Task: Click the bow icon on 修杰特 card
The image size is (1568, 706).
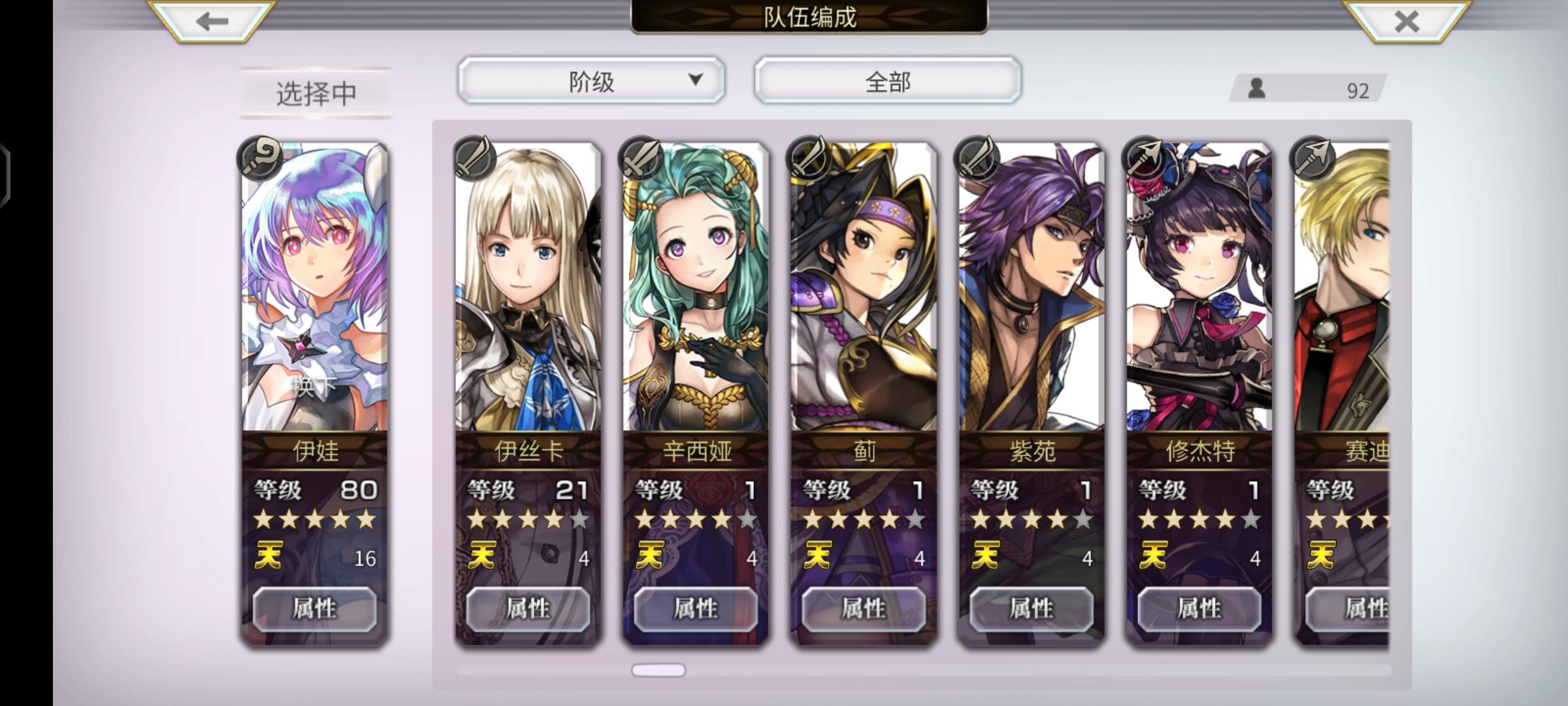Action: coord(1144,158)
